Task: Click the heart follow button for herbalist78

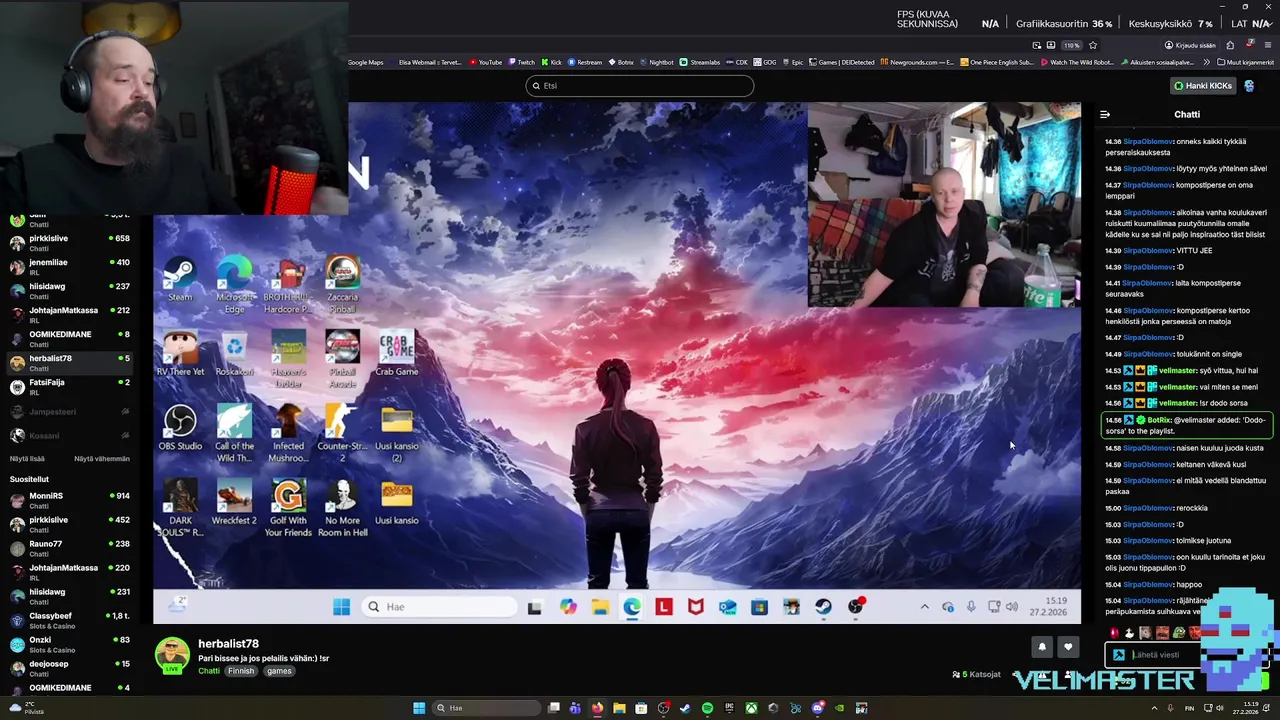Action: 1068,647
